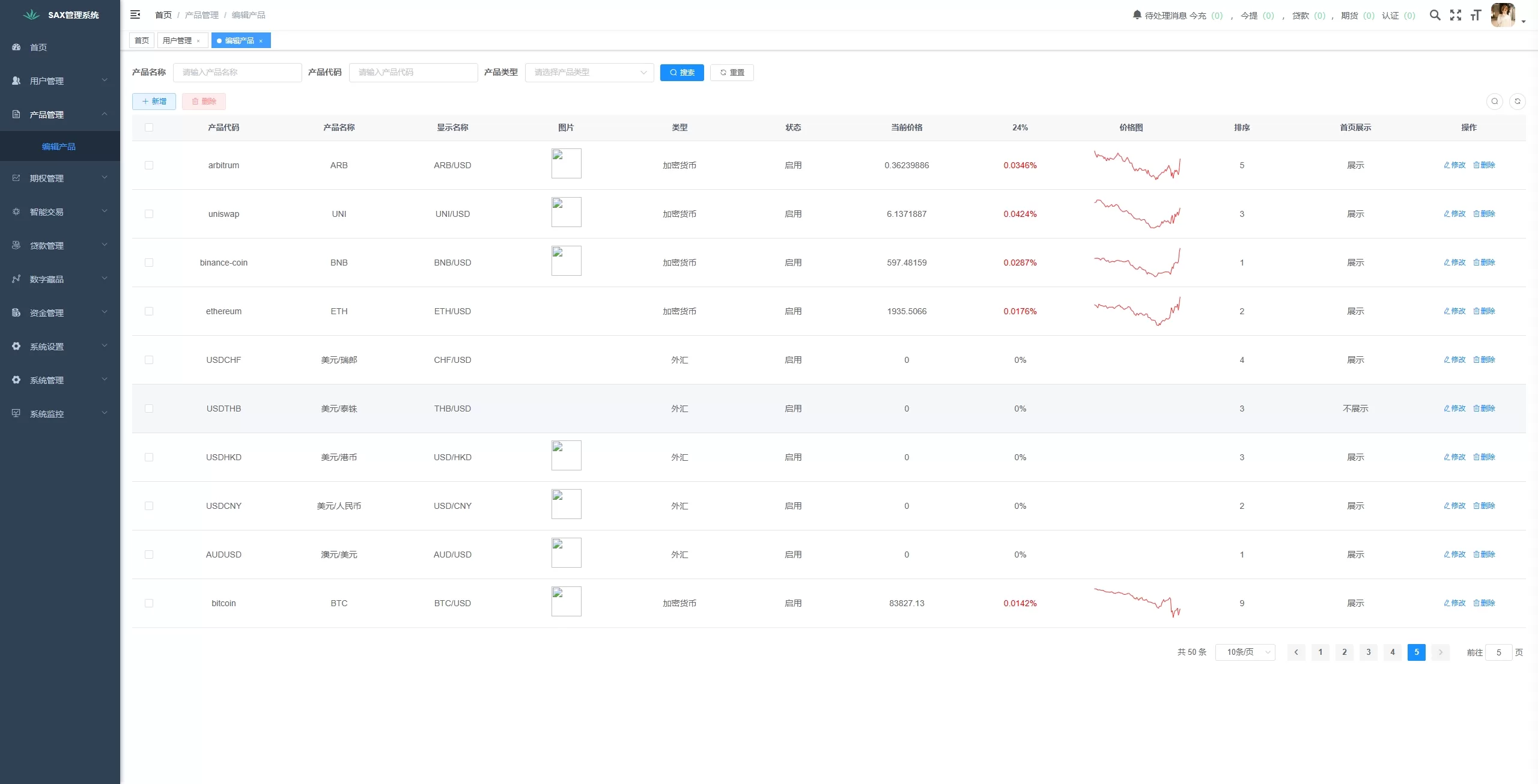Toggle the select-all header checkbox
Image resolution: width=1538 pixels, height=784 pixels.
tap(149, 127)
